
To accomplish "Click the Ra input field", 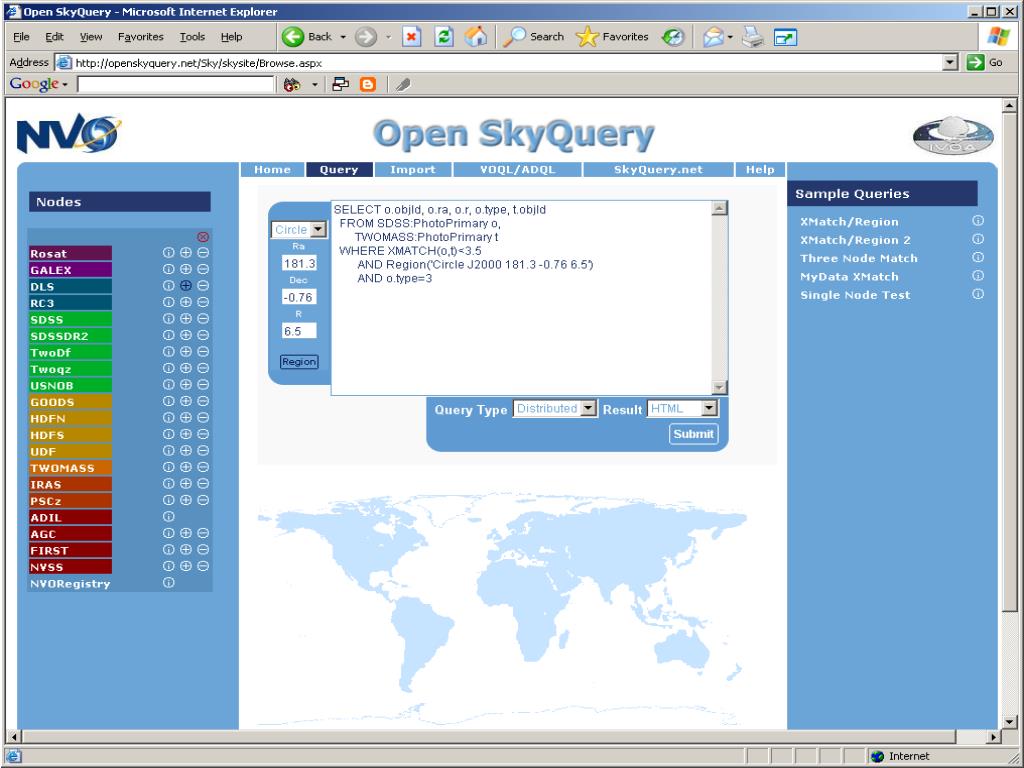I will pyautogui.click(x=299, y=263).
